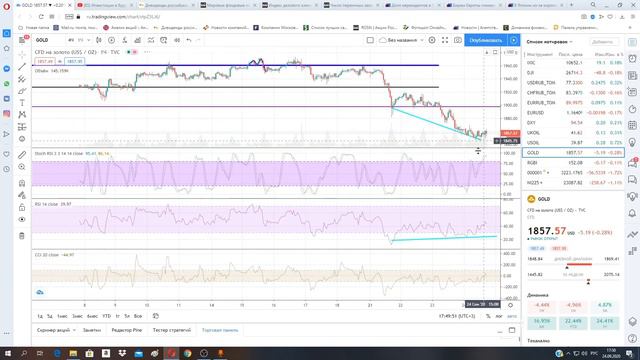Open the watchlist 'Список котировок' dropdown
This screenshot has height=360, width=640.
click(x=549, y=42)
